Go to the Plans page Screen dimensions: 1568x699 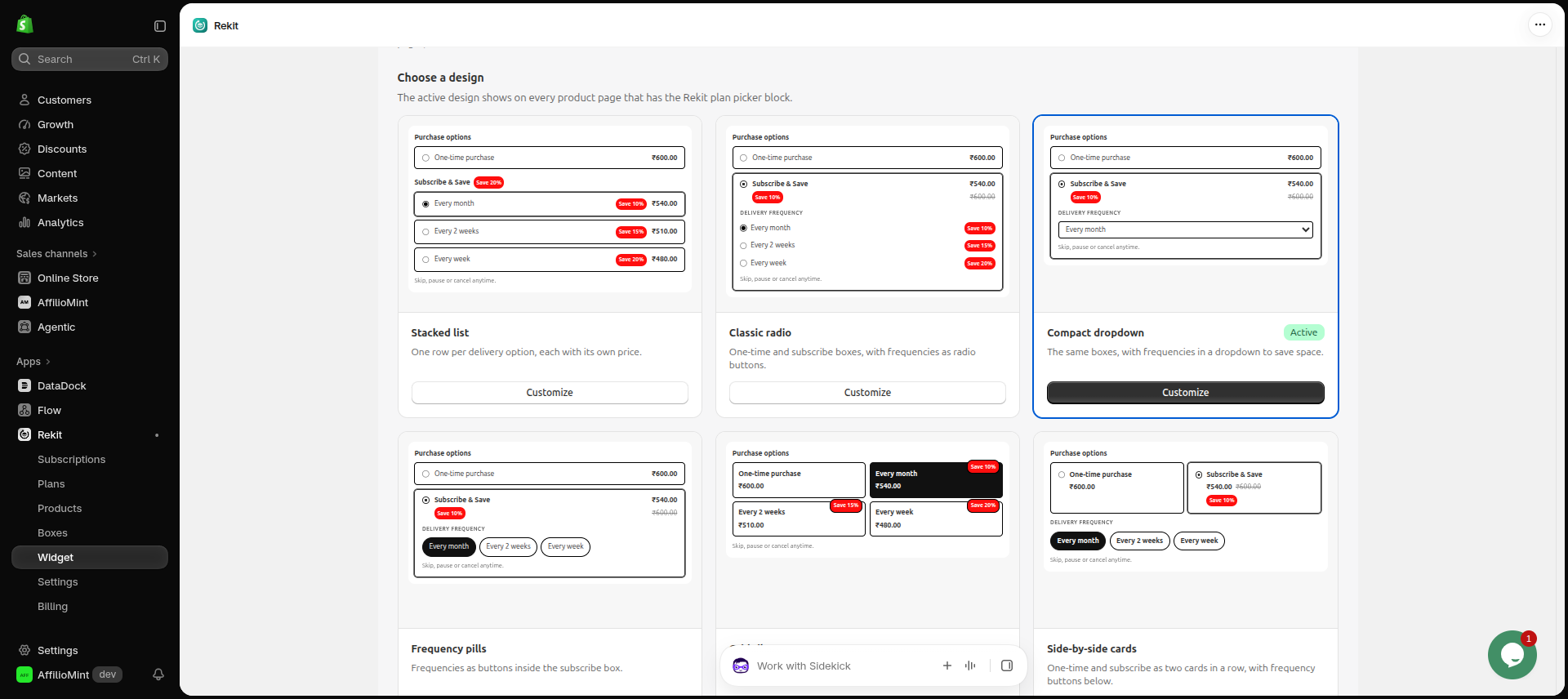coord(51,484)
